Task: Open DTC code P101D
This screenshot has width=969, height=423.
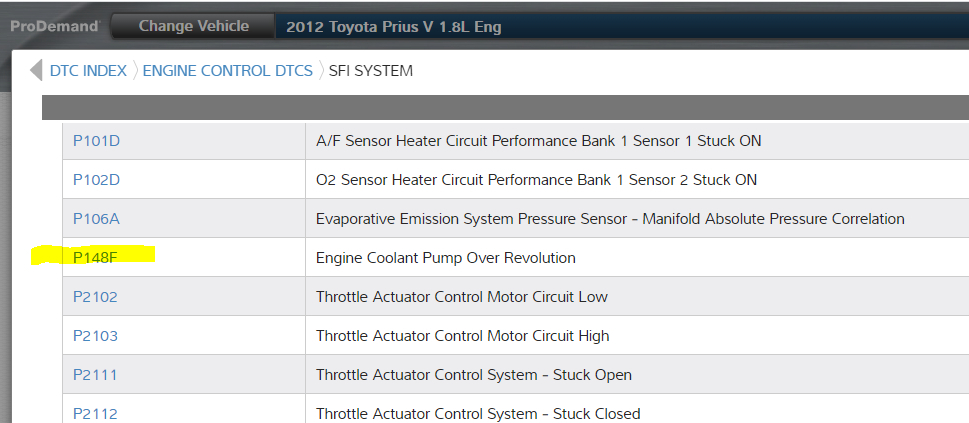Action: (96, 141)
